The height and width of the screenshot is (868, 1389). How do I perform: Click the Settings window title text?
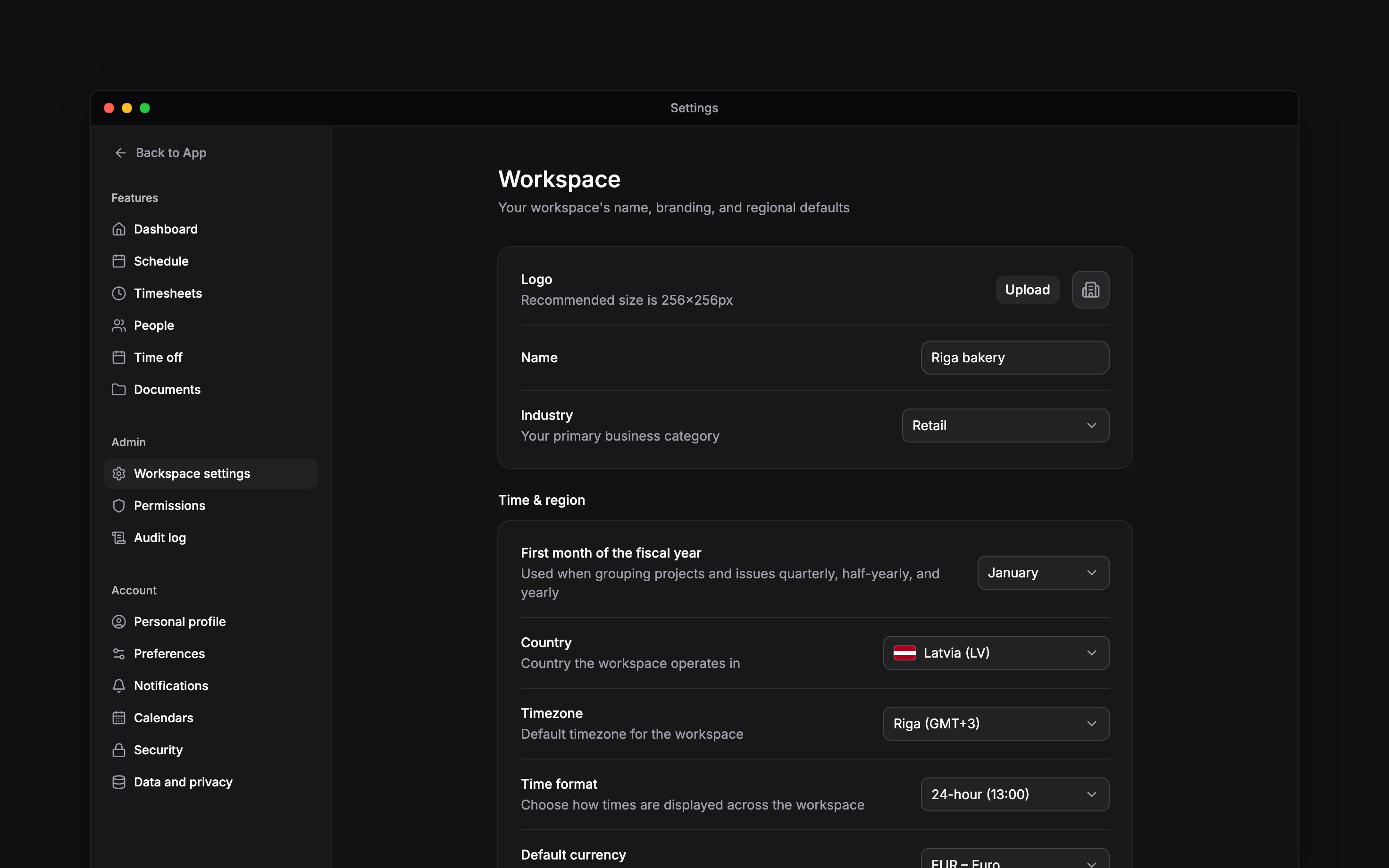coord(694,108)
